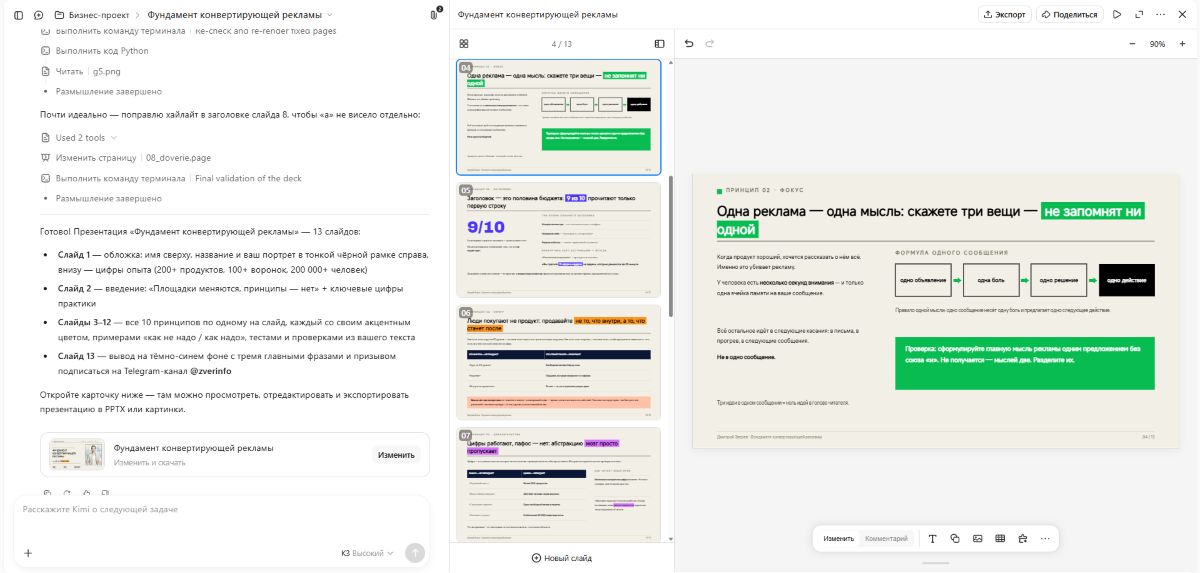The height and width of the screenshot is (573, 1200).
Task: Select the black одно действие box
Action: click(x=1126, y=280)
